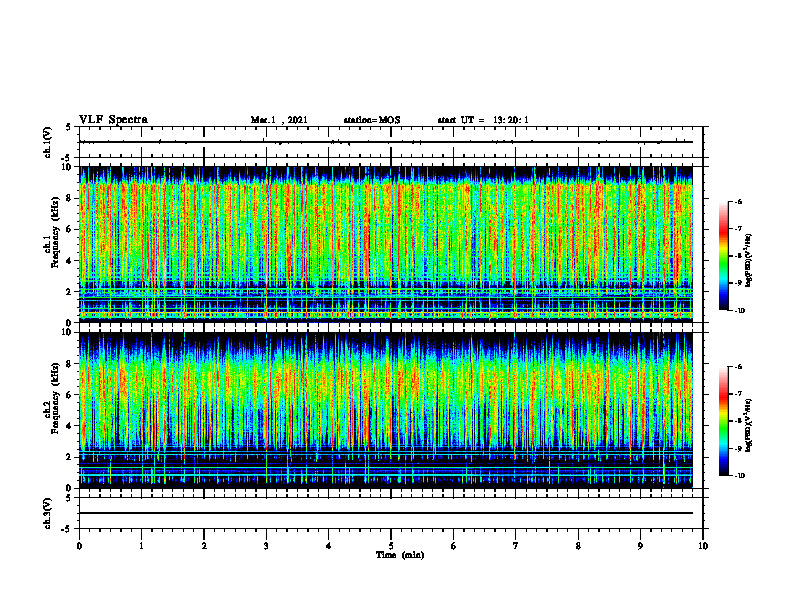Click the "ch.3(V)" waveform axis label
Viewport: 792px width, 612px height.
point(48,513)
